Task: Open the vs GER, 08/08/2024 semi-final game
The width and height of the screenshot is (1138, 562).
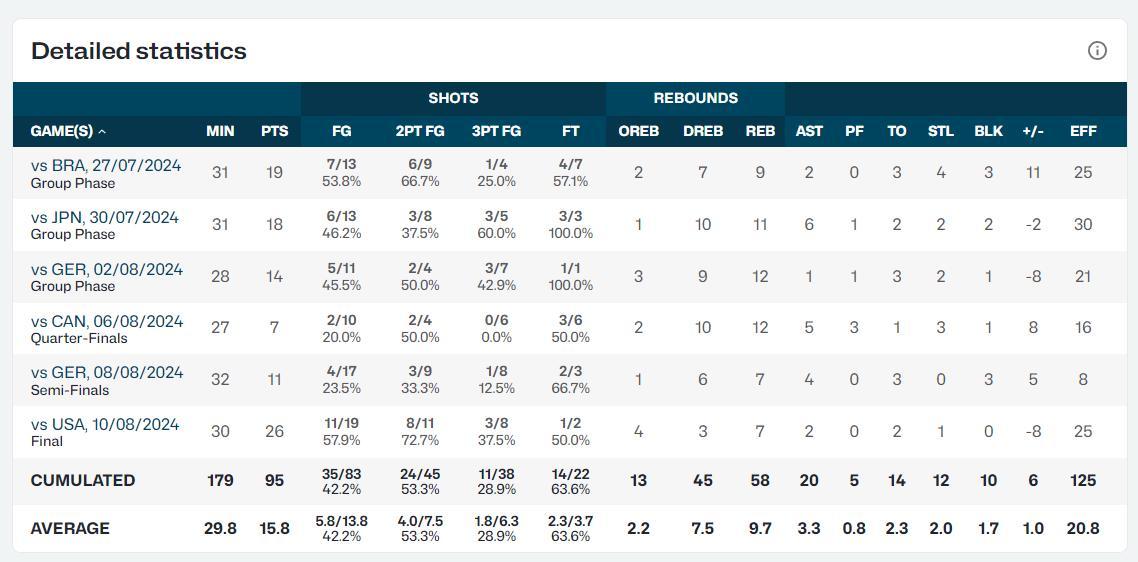Action: pyautogui.click(x=107, y=373)
